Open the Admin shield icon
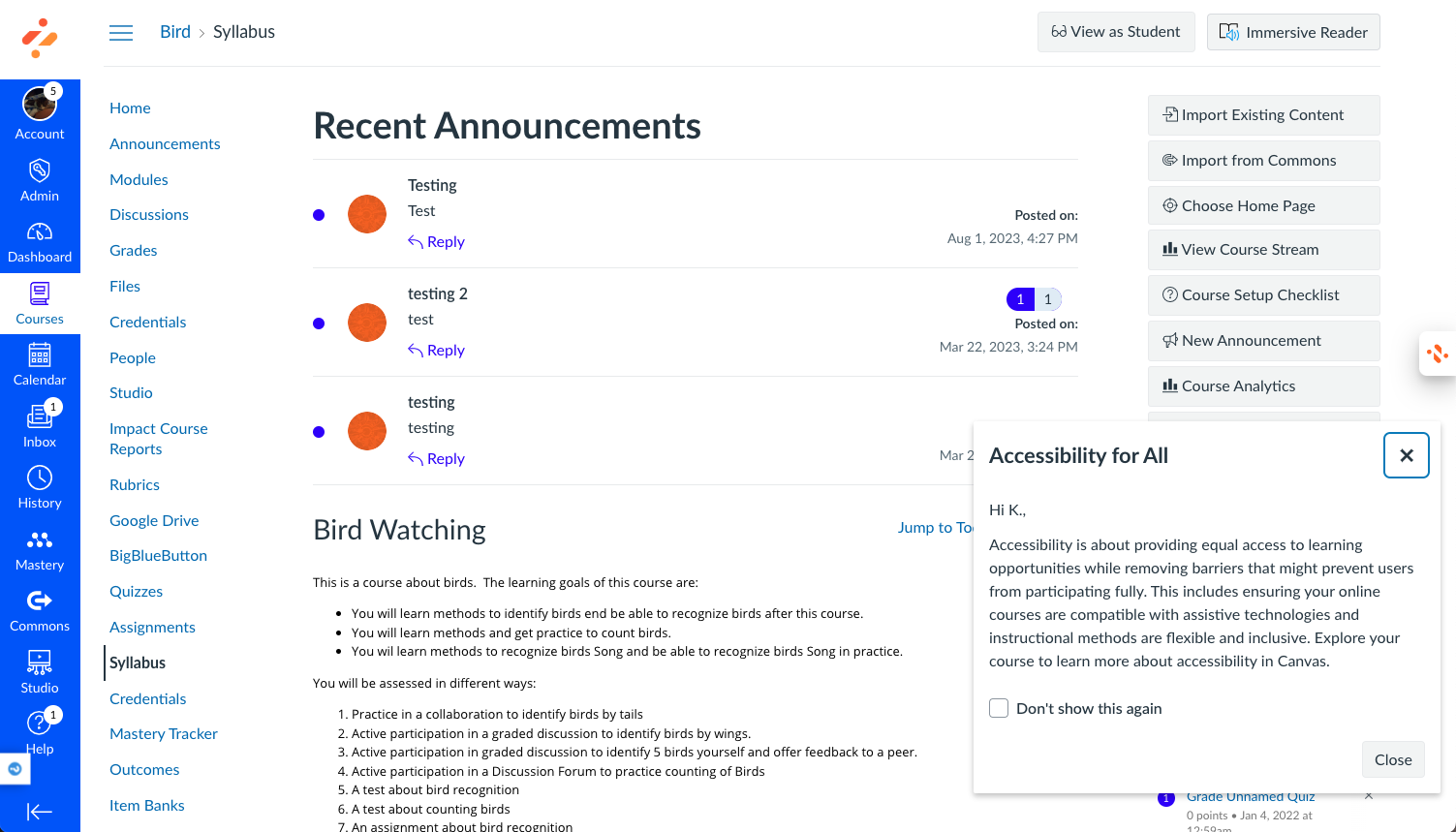Viewport: 1456px width, 832px height. 40,171
